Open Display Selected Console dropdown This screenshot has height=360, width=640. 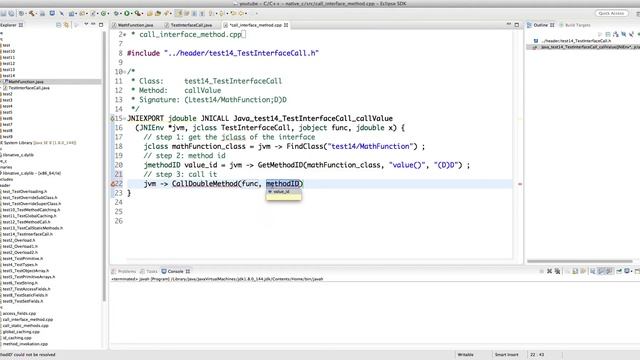[x=631, y=271]
